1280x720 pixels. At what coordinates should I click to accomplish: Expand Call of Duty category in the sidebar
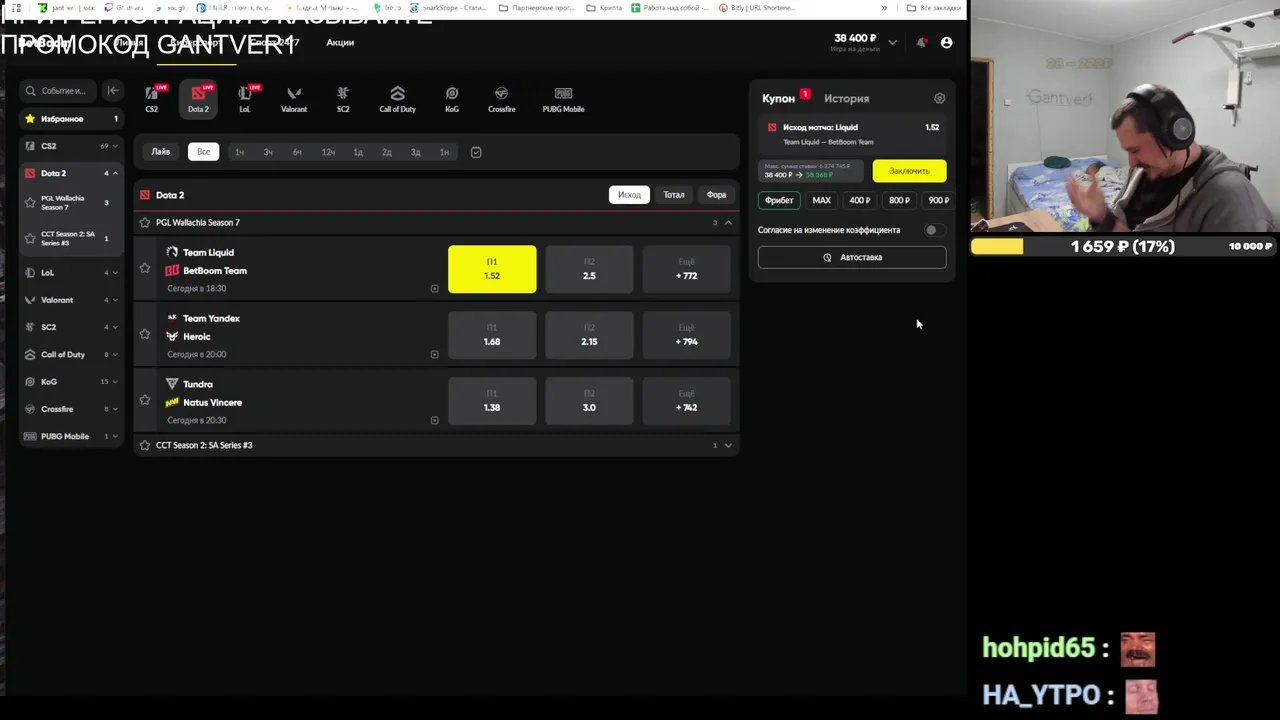pyautogui.click(x=115, y=354)
